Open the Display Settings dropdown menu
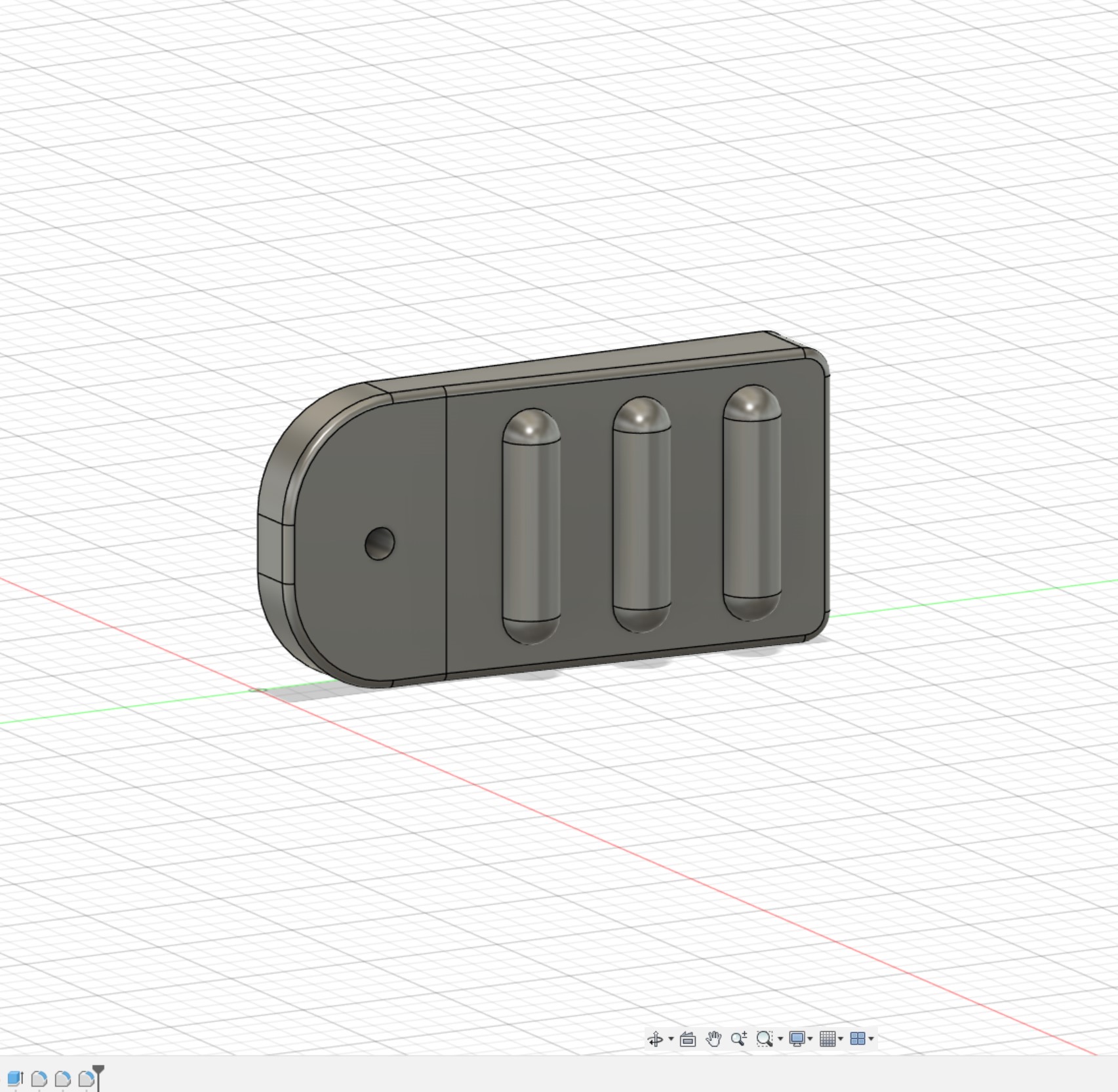The image size is (1118, 1092). [811, 1040]
